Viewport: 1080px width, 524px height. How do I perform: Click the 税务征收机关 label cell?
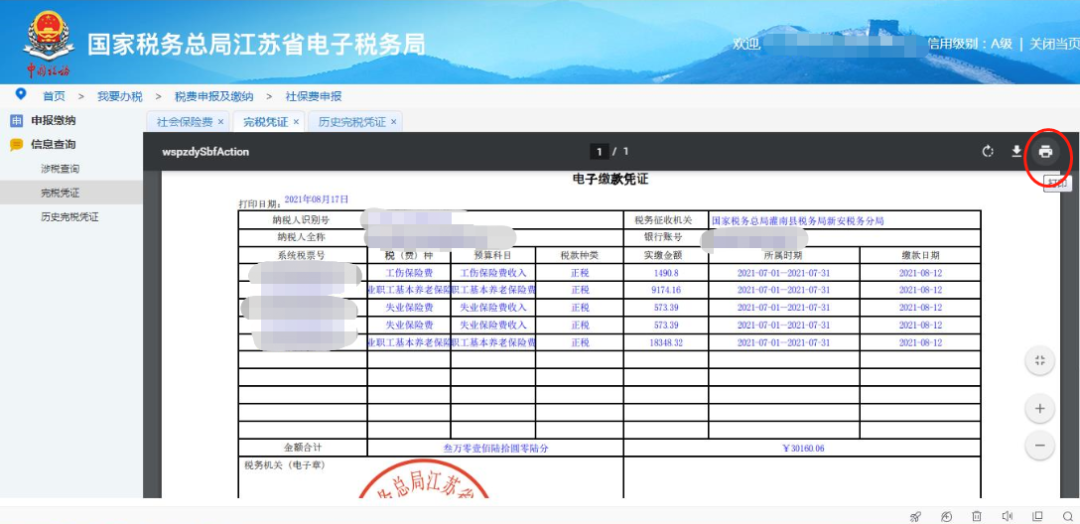[x=667, y=220]
